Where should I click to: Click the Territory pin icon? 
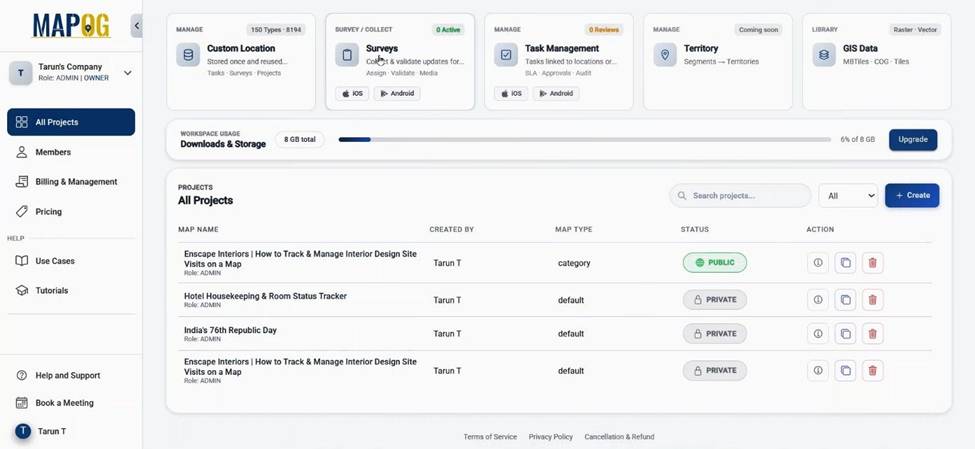[x=665, y=55]
